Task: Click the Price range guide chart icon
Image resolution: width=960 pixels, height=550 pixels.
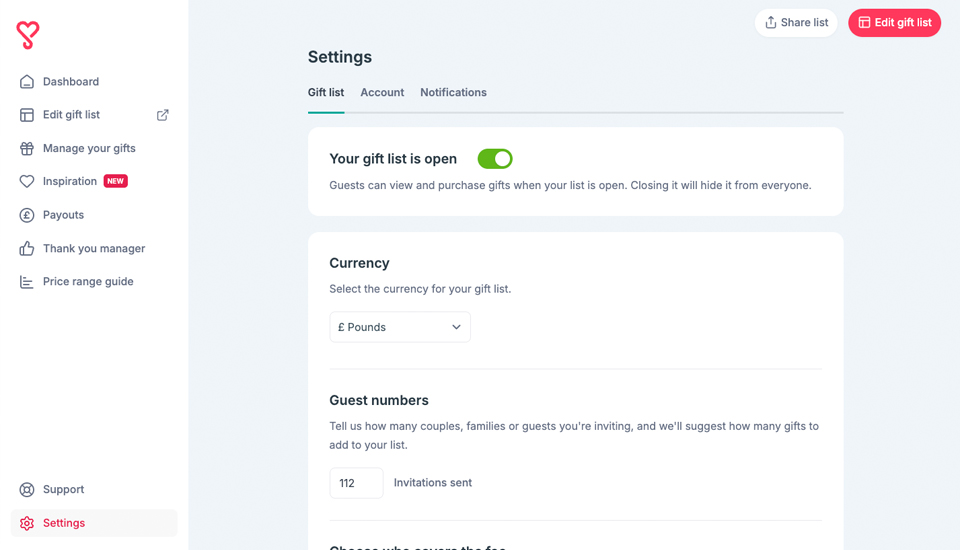Action: 27,282
